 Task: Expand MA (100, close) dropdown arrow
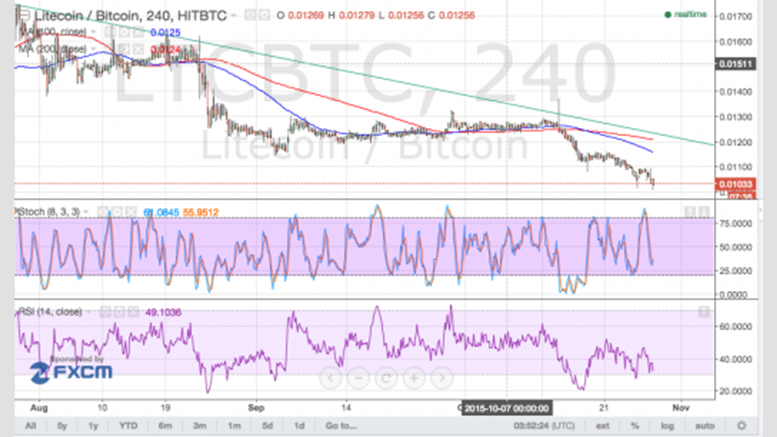(93, 32)
